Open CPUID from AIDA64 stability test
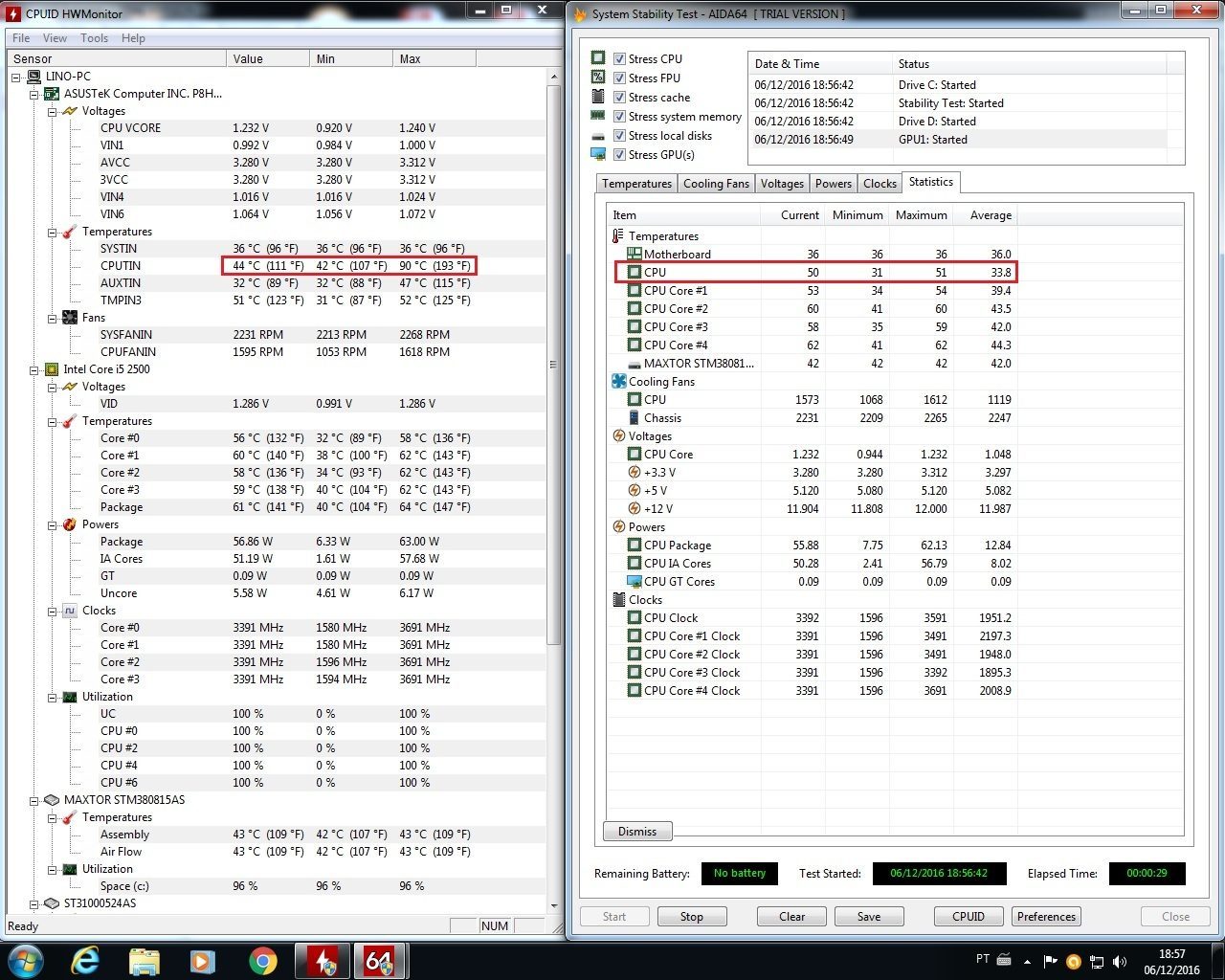This screenshot has width=1225, height=980. [969, 917]
